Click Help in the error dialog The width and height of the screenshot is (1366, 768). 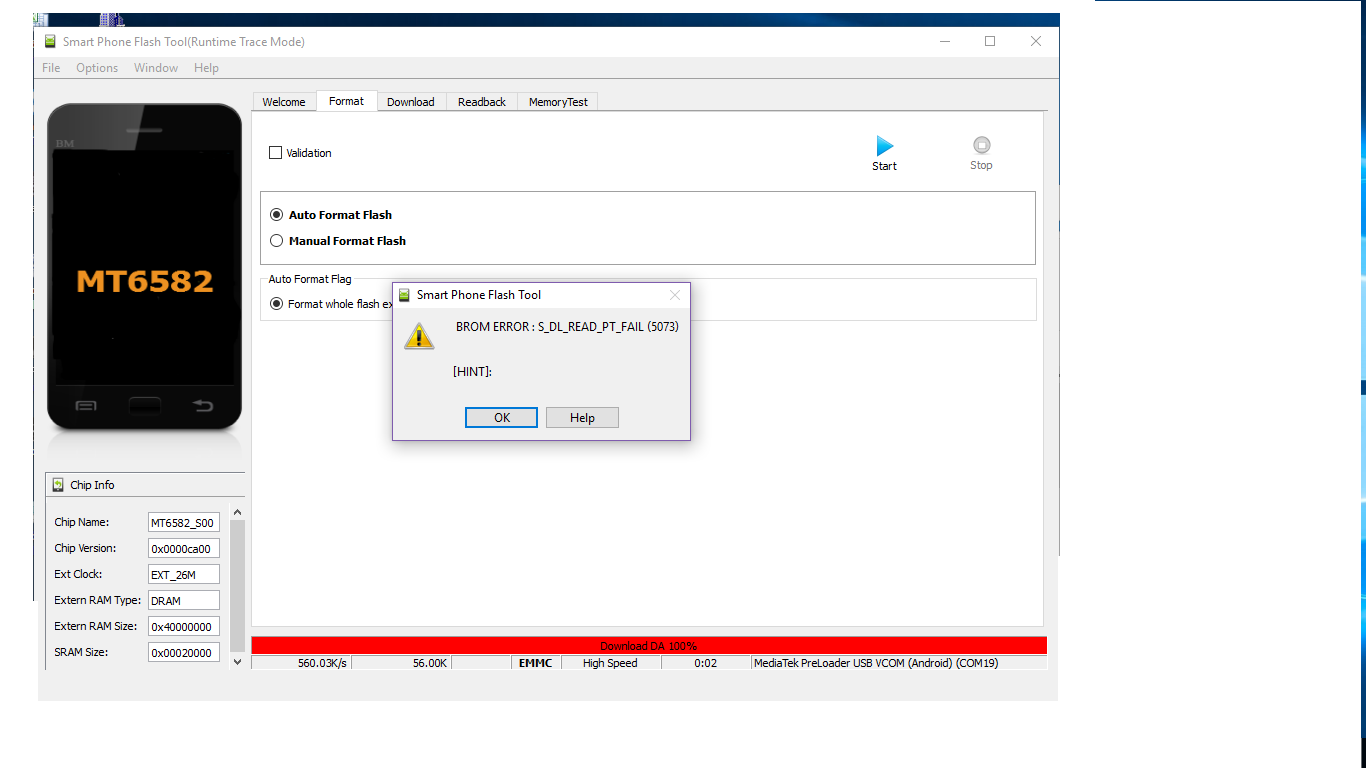582,418
